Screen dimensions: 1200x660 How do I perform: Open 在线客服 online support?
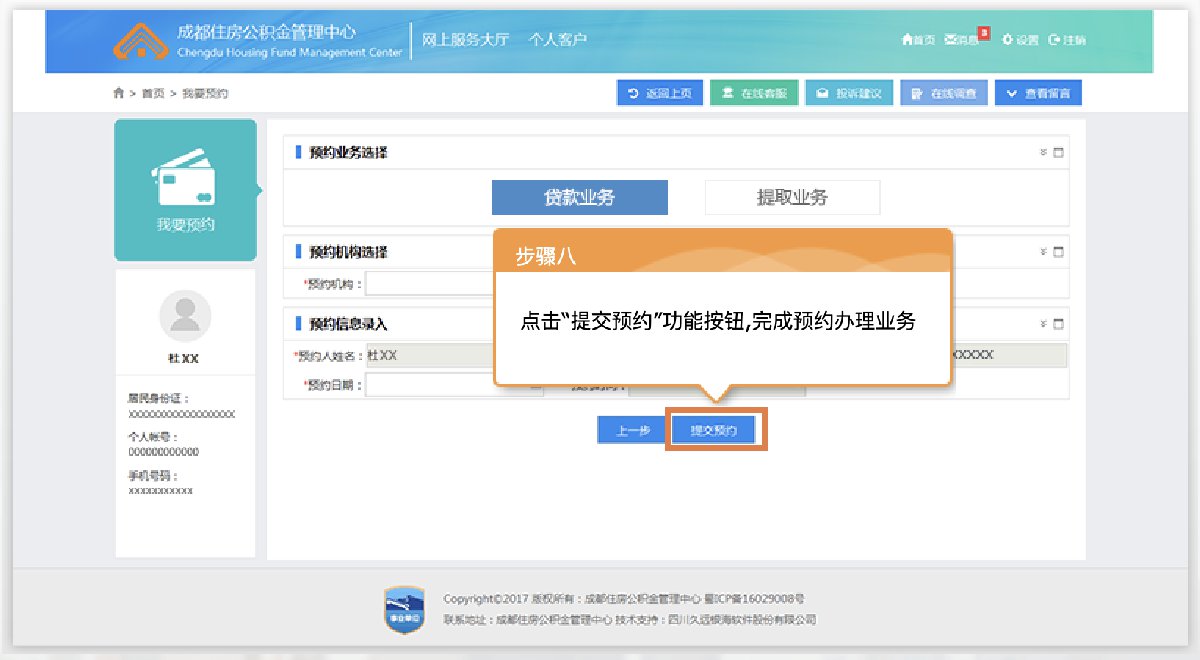[x=754, y=93]
